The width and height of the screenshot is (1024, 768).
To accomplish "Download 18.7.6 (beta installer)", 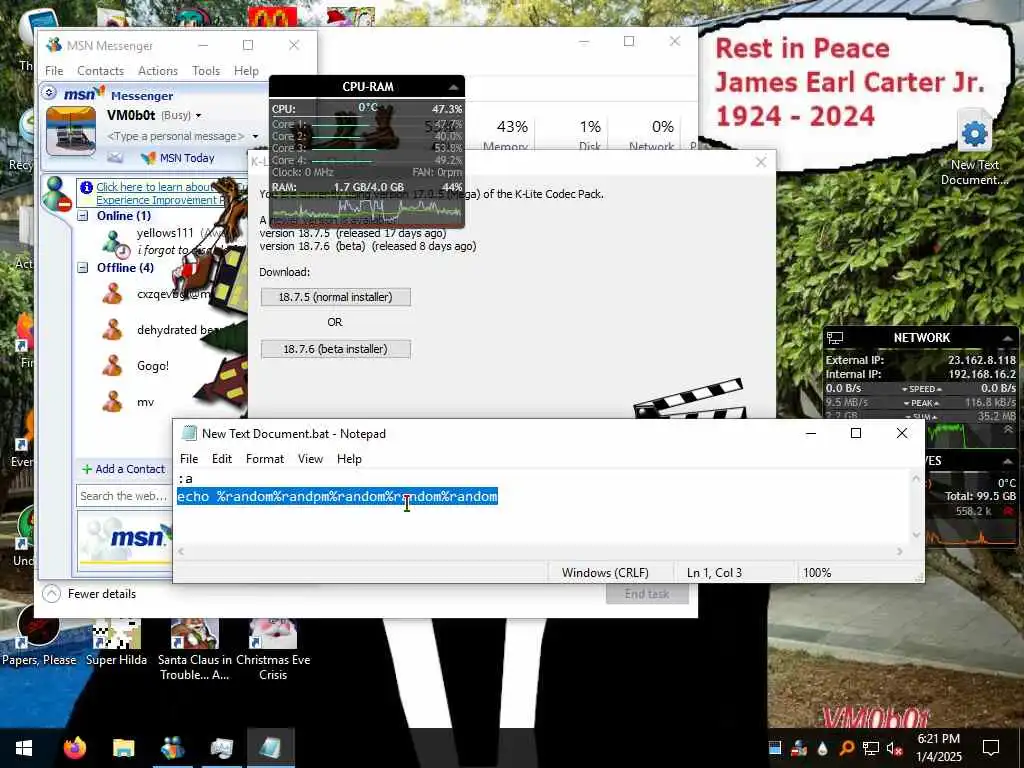I will tap(336, 349).
